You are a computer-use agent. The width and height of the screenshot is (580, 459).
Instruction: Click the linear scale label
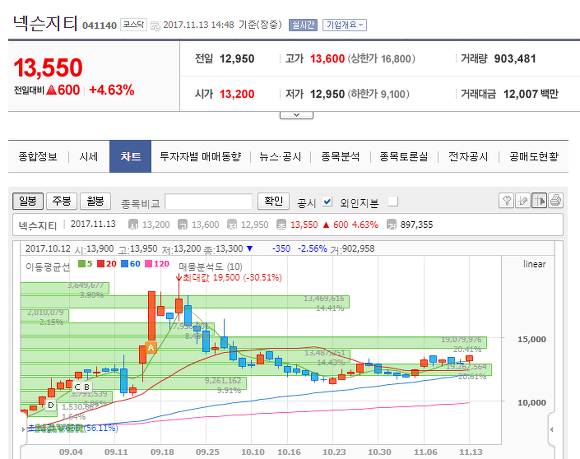tap(535, 264)
